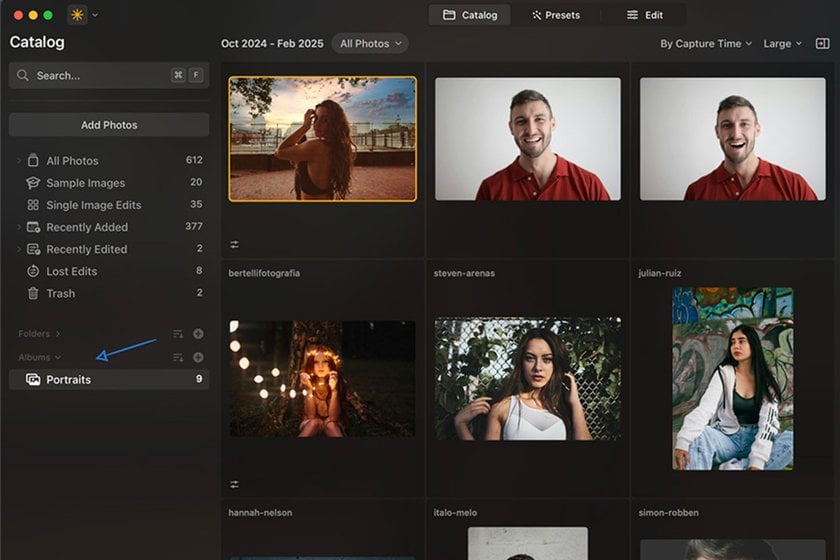Click the Sample Images graduation cap icon
Viewport: 840px width, 560px height.
point(33,183)
